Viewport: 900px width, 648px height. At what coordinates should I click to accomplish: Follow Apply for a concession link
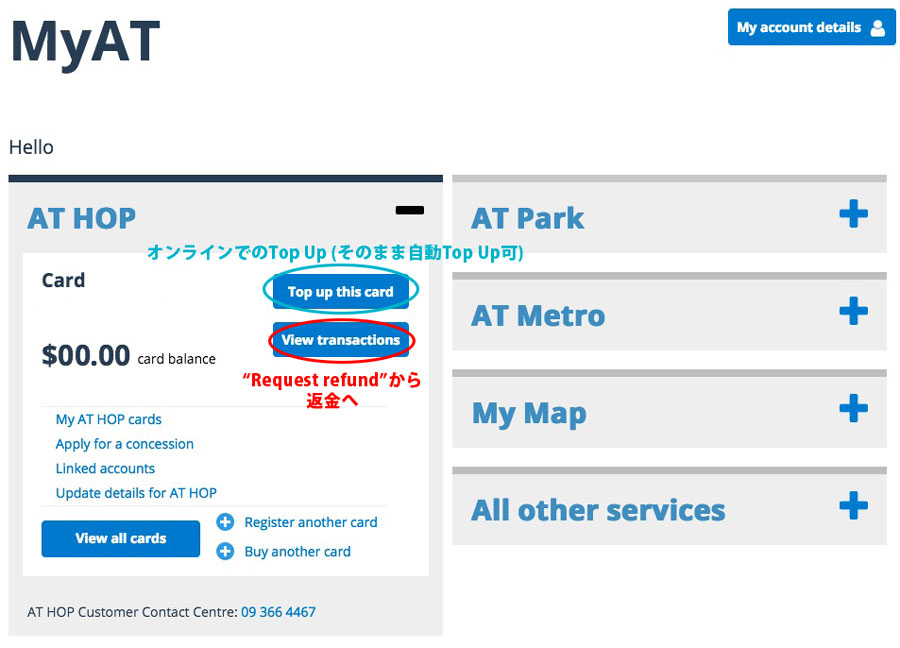coord(125,444)
